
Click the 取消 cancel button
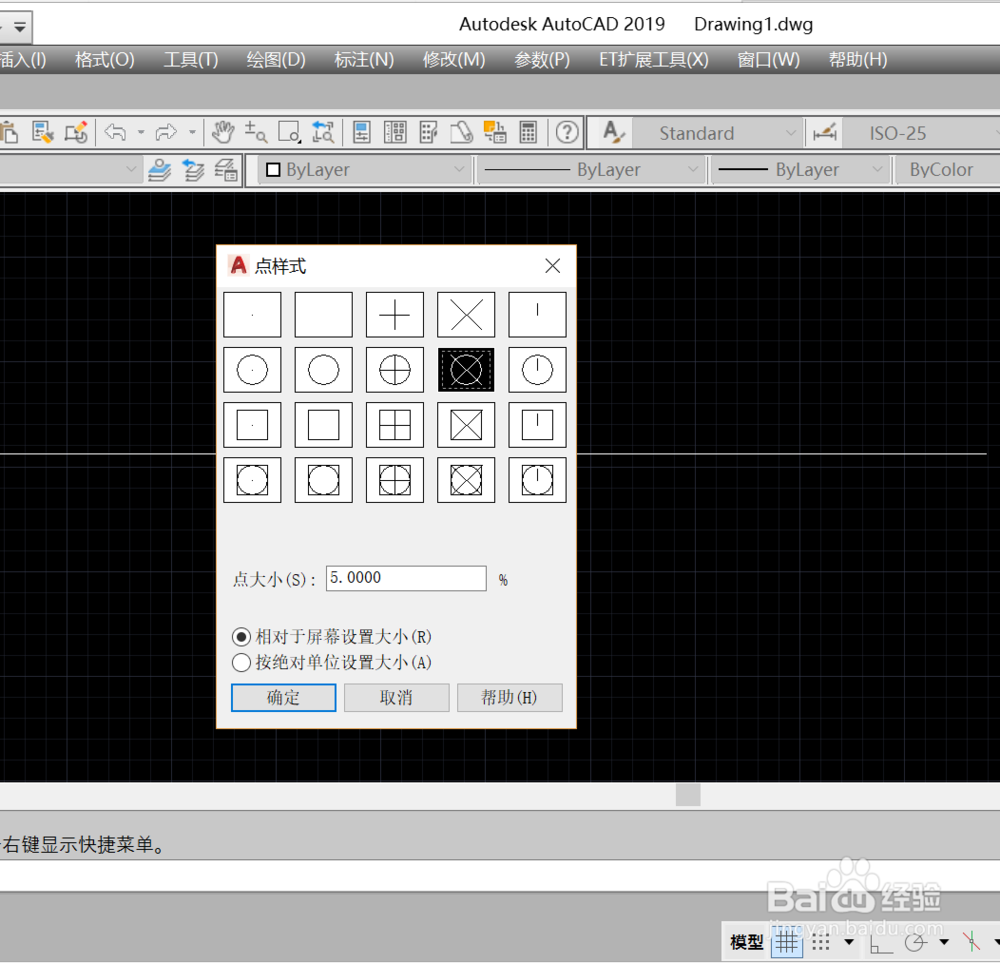tap(396, 698)
